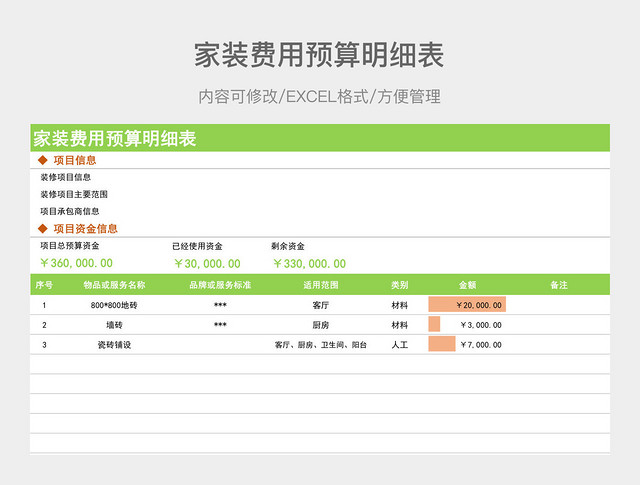Click the 品牌或服务标准 column header

tap(220, 285)
